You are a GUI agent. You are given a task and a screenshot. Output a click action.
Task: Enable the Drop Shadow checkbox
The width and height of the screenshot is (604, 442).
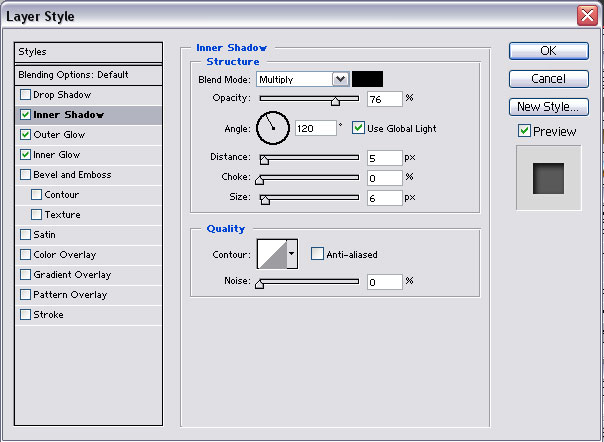[x=25, y=95]
